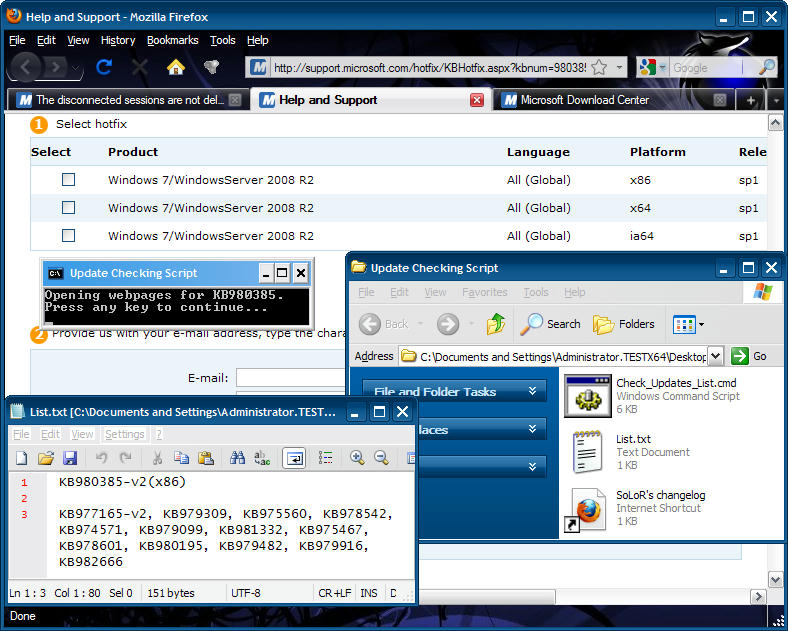Click page vertical scrollbar down arrow
The height and width of the screenshot is (631, 788).
(x=775, y=579)
